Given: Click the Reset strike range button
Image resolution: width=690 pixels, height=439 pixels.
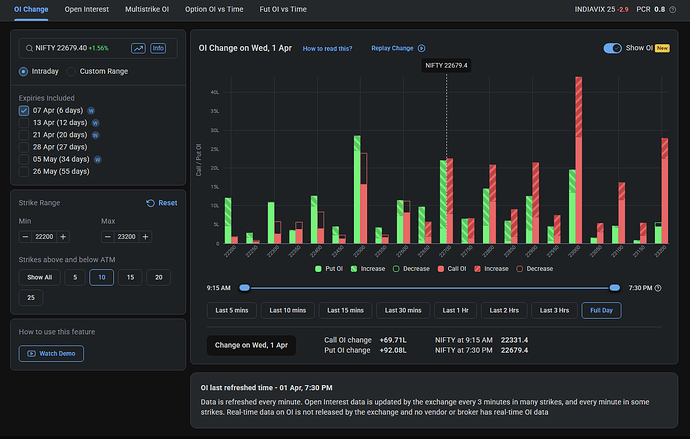Looking at the screenshot, I should [x=162, y=203].
